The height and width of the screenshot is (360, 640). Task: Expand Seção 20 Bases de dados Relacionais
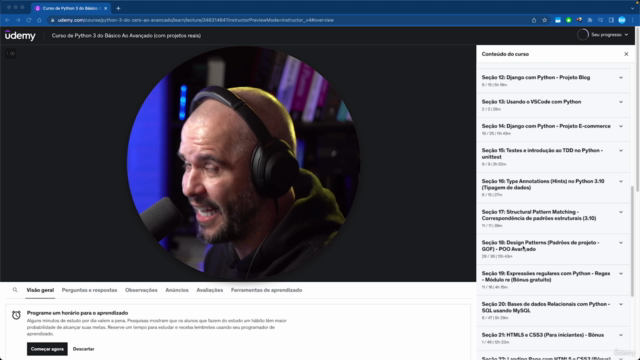(621, 304)
